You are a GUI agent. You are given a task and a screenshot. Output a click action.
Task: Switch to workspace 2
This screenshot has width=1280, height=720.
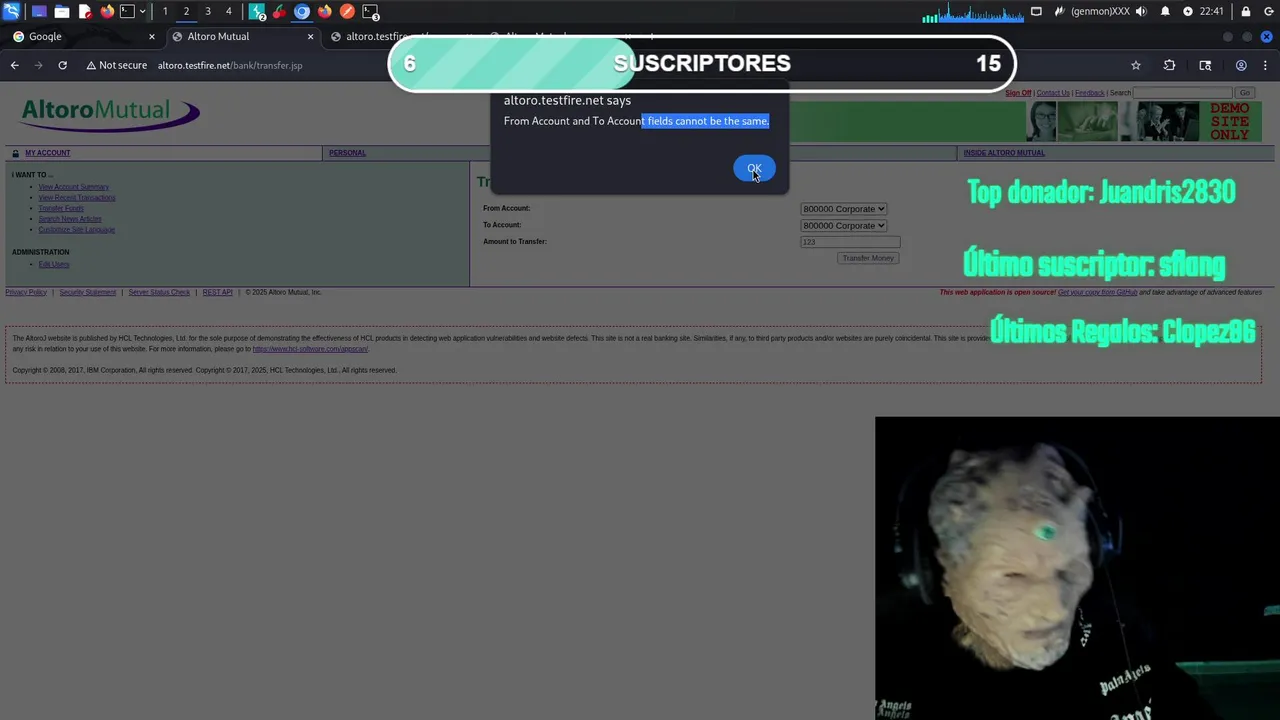[x=186, y=12]
